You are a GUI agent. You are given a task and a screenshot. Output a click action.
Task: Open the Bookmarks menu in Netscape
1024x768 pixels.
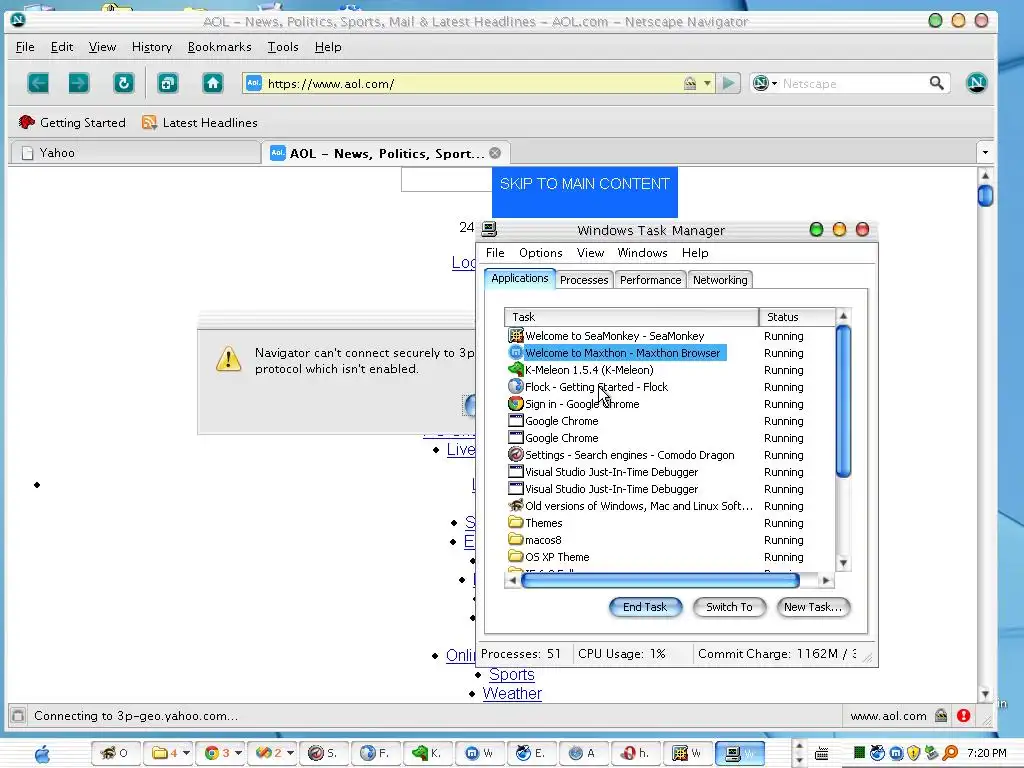click(219, 47)
